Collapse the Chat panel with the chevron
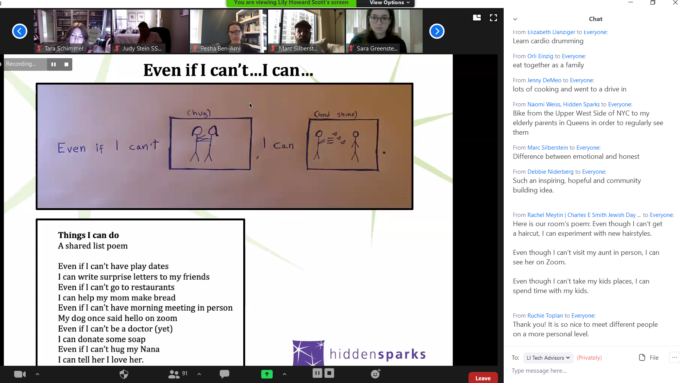Image resolution: width=680 pixels, height=383 pixels. [x=515, y=19]
